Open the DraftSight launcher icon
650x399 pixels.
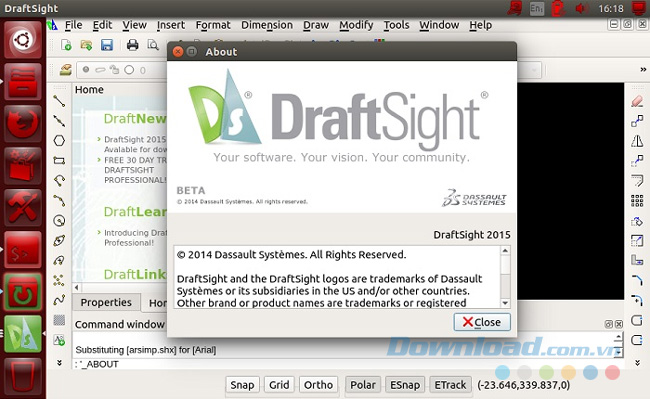23,334
